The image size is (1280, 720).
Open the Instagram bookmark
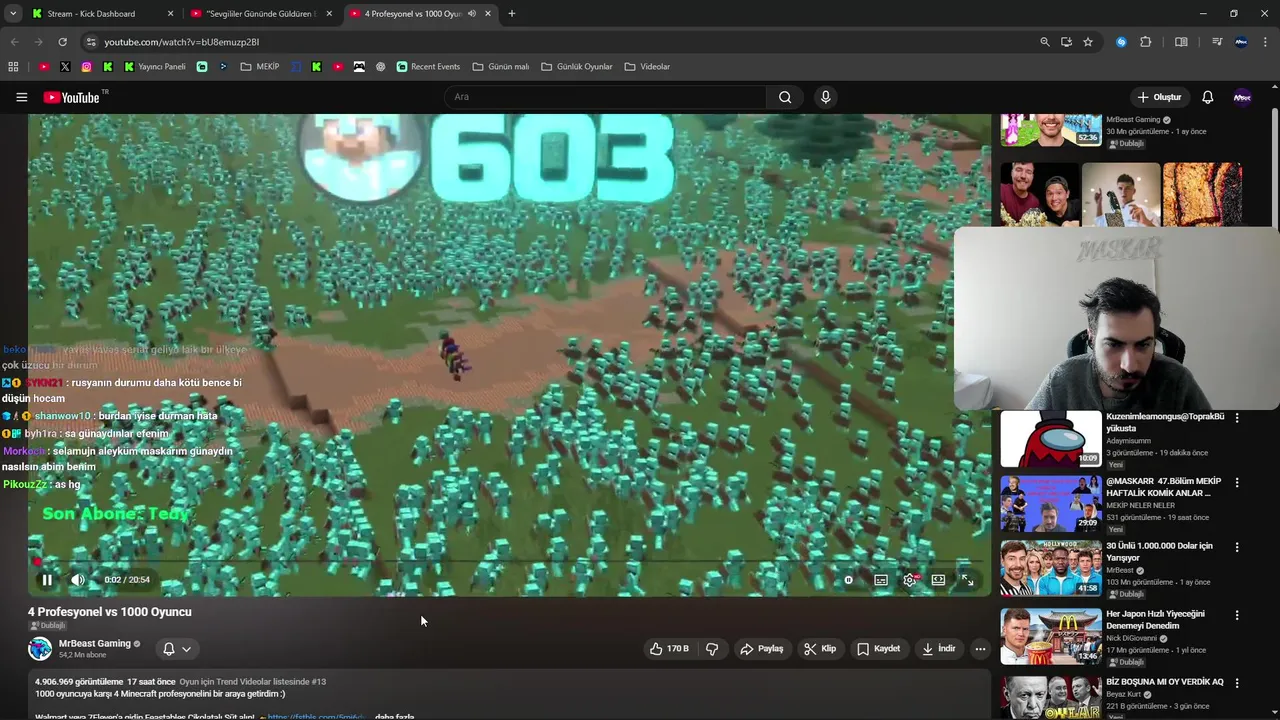coord(86,67)
